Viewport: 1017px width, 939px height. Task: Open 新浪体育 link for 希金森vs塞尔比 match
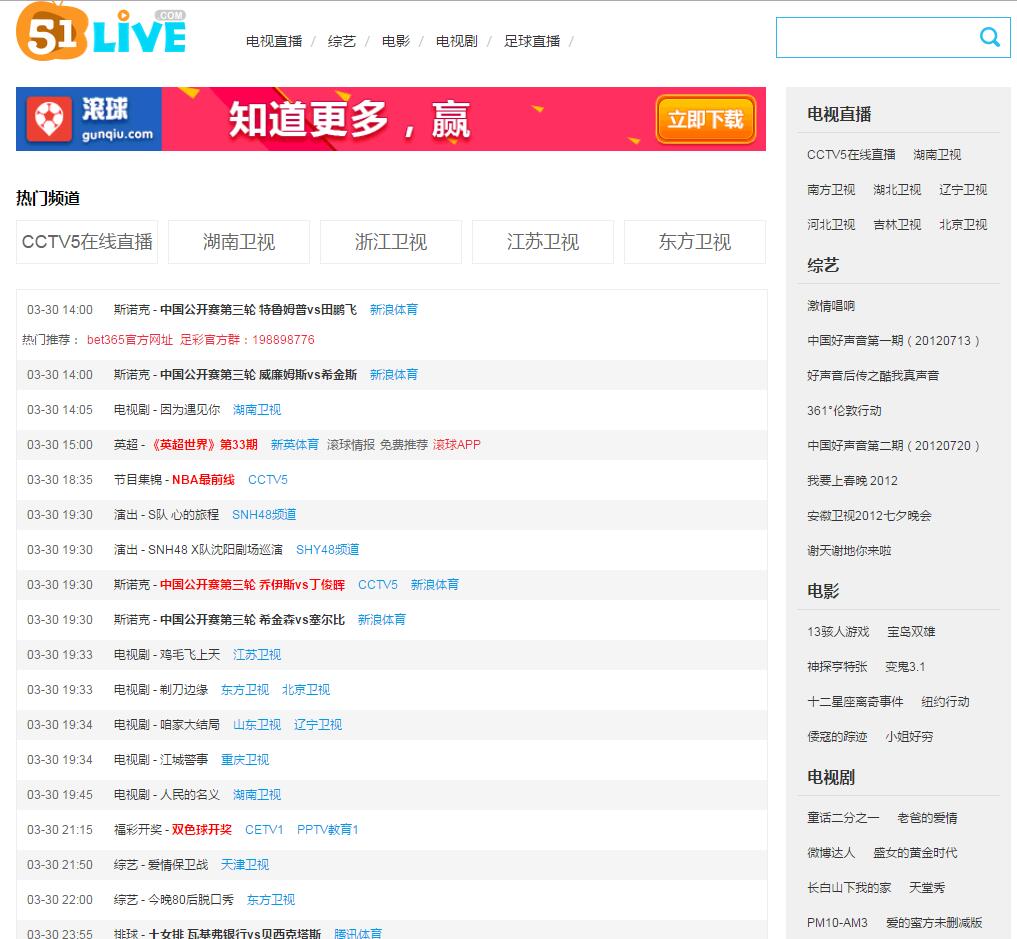pyautogui.click(x=381, y=620)
